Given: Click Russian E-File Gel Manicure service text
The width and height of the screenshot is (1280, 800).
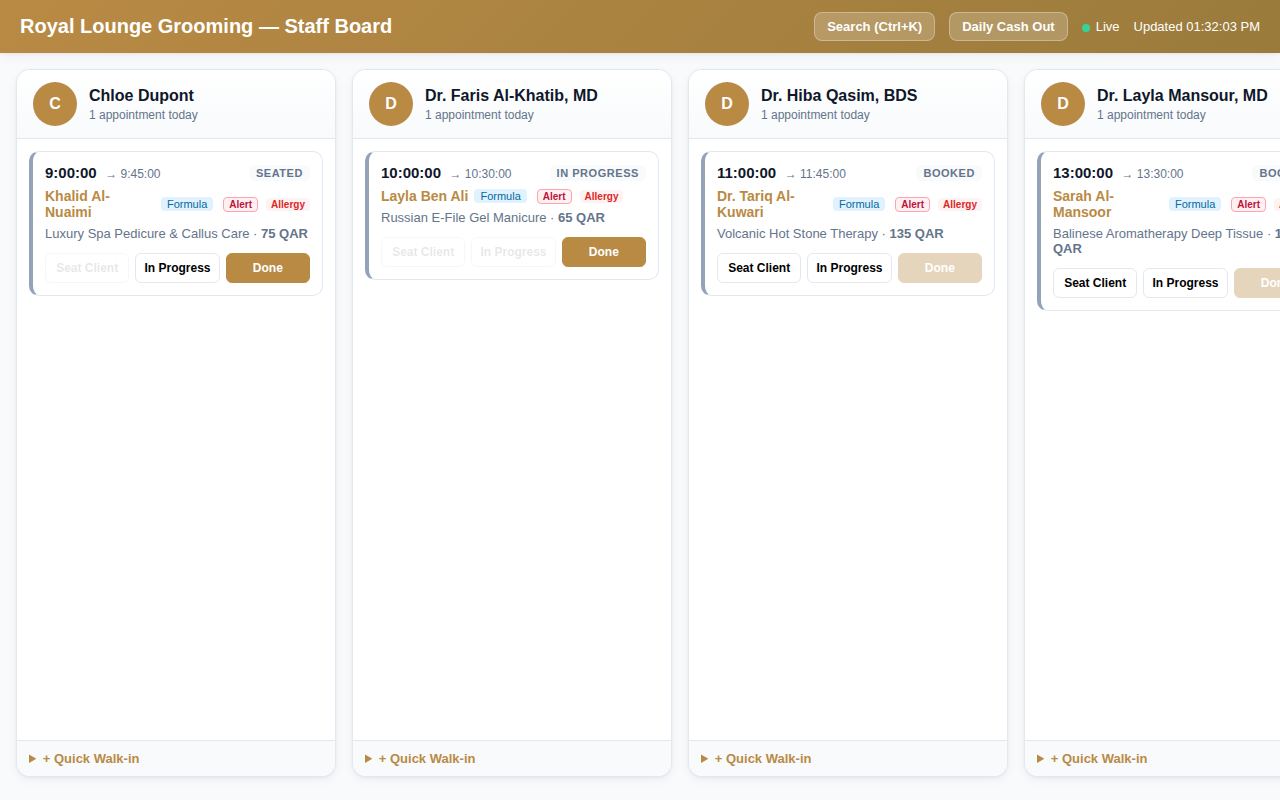Looking at the screenshot, I should click(464, 218).
